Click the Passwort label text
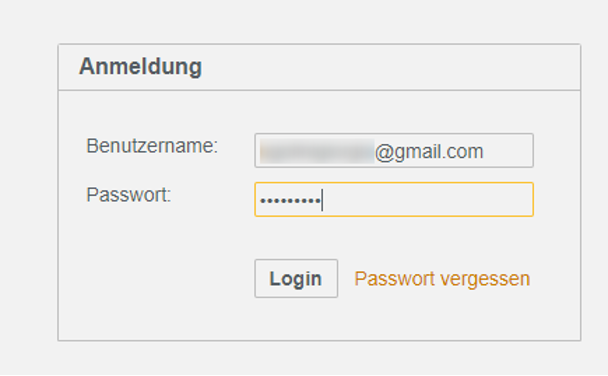 (x=128, y=195)
